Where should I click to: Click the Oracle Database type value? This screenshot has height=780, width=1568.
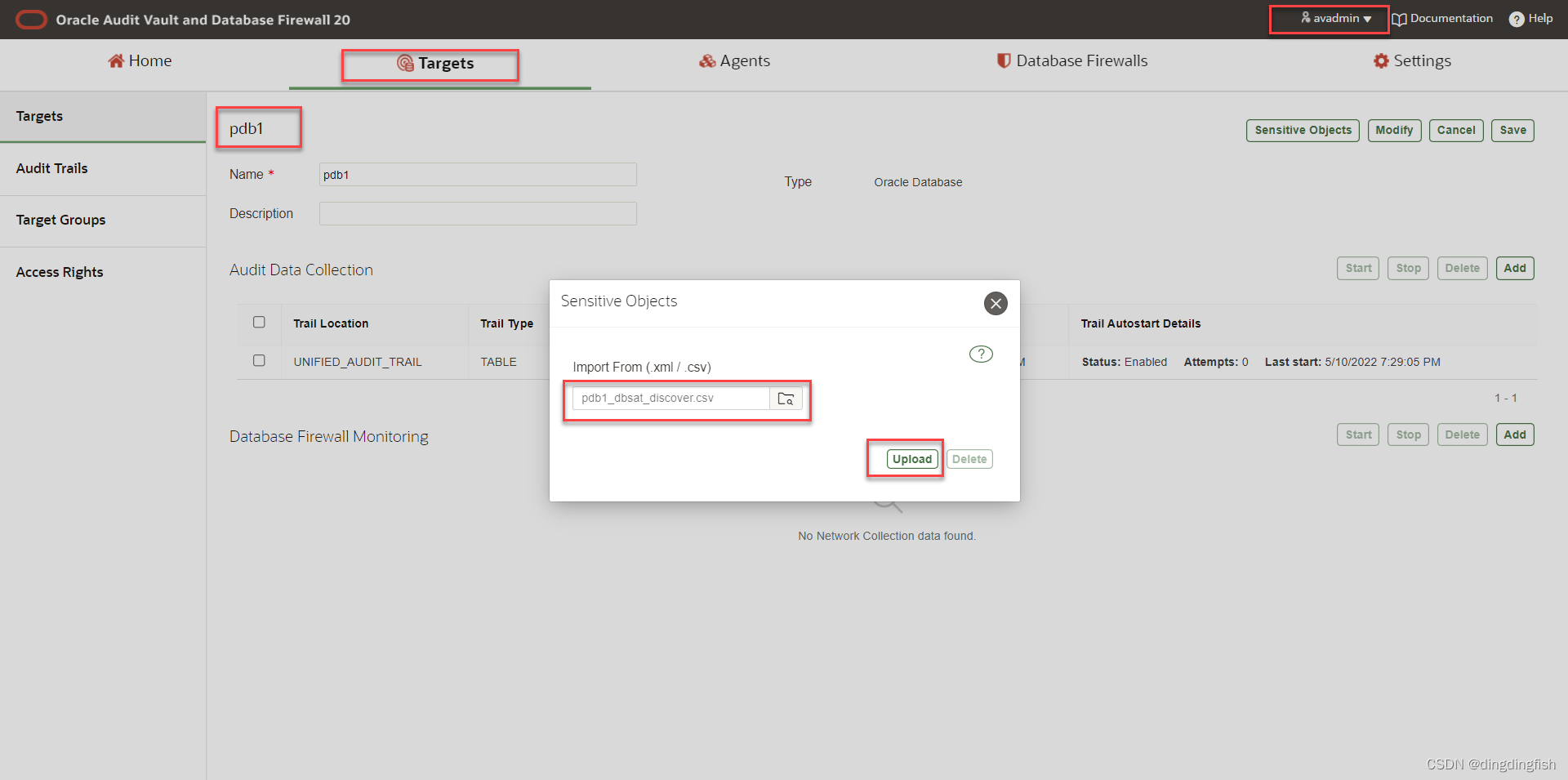pos(918,183)
